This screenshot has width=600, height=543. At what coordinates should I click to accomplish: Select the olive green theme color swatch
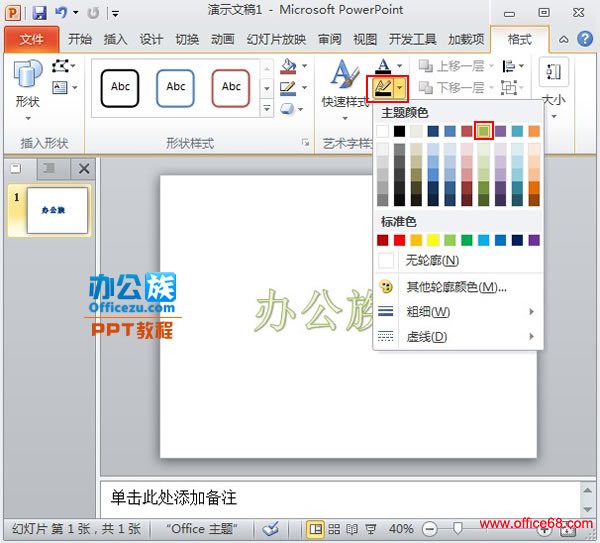(483, 131)
